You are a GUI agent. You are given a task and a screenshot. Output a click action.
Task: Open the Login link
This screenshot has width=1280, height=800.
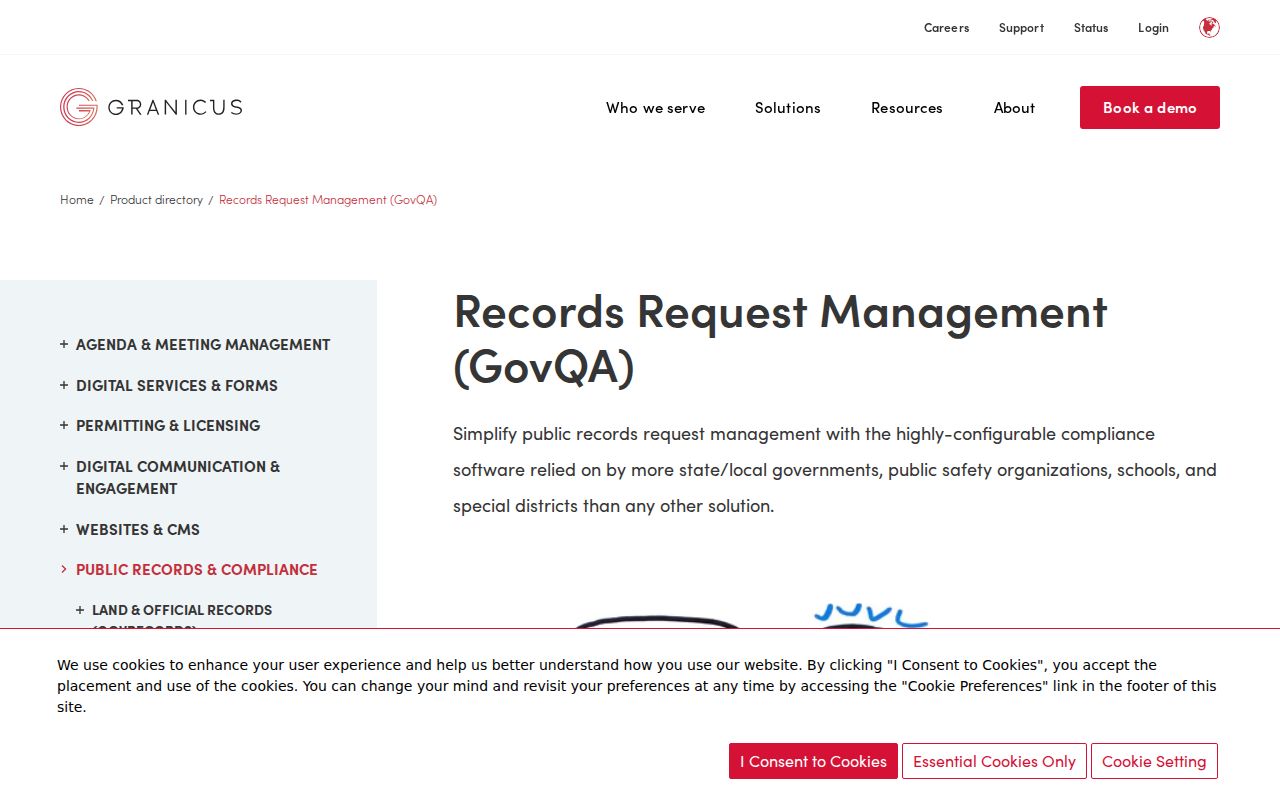coord(1153,28)
